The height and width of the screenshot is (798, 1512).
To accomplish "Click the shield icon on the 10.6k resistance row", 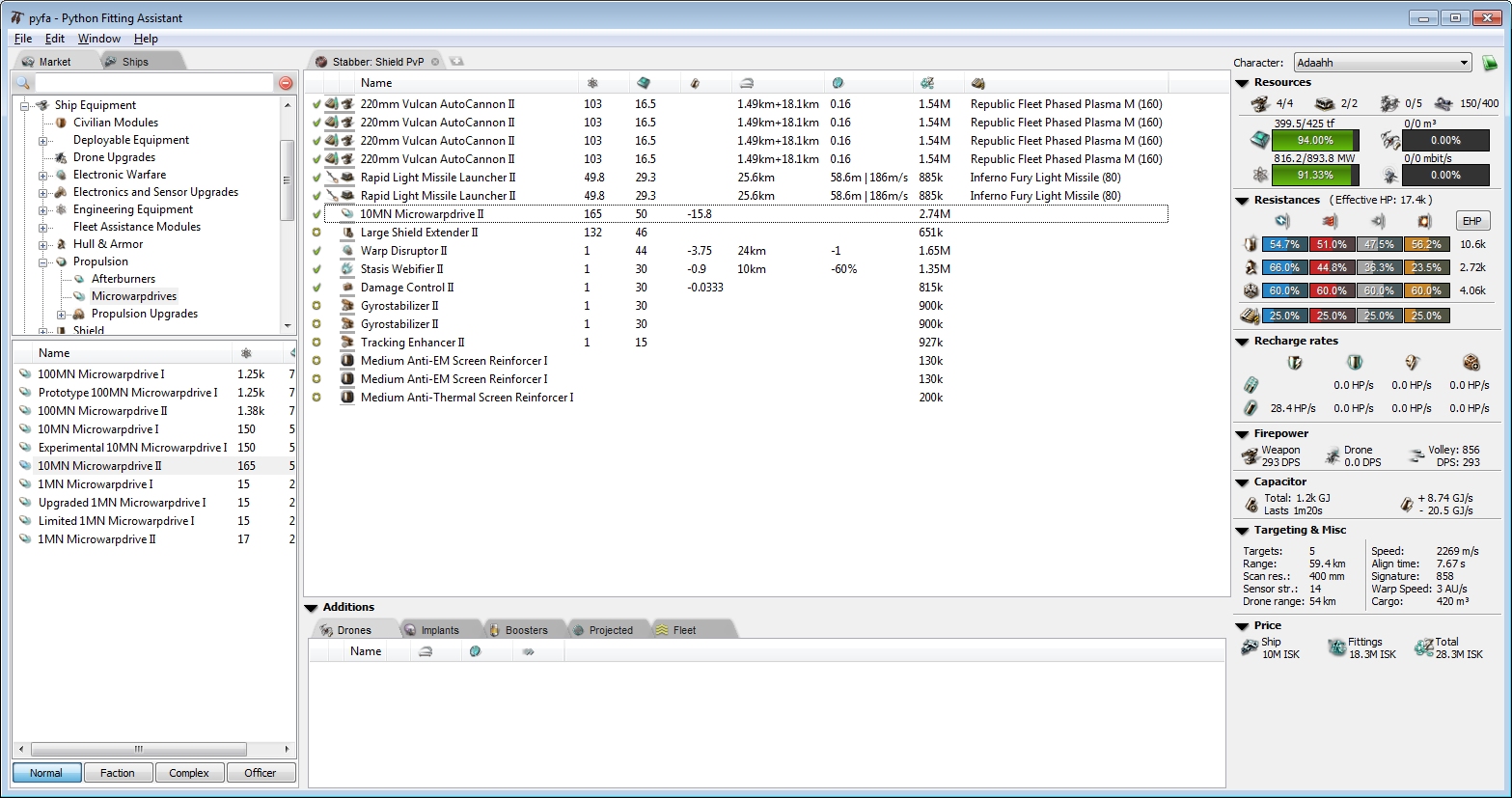I will pyautogui.click(x=1251, y=244).
